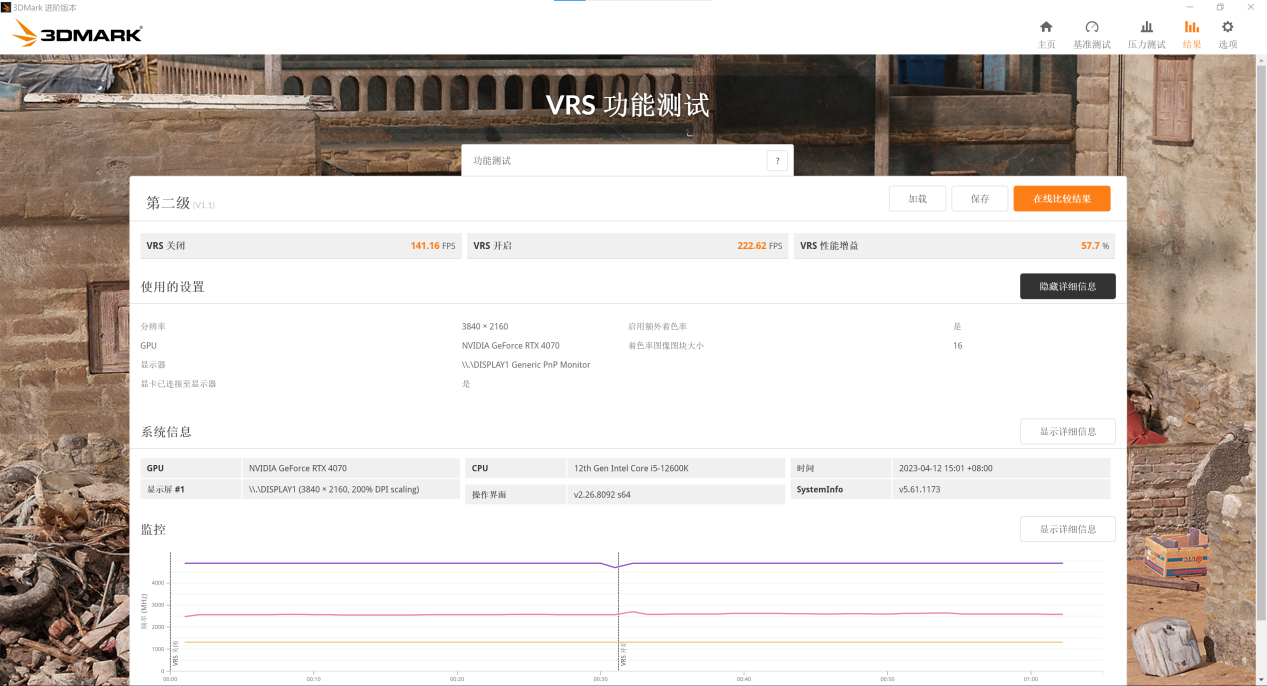Viewport: 1267px width, 686px height.
Task: Click 隐藏详细信息 hide details button
Action: pyautogui.click(x=1067, y=286)
